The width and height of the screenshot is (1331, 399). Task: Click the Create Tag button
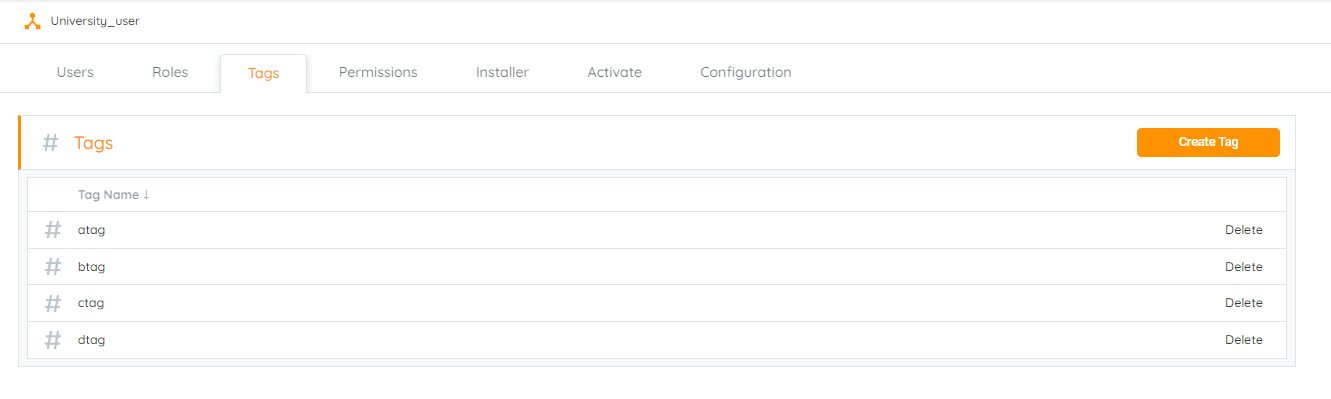1208,142
